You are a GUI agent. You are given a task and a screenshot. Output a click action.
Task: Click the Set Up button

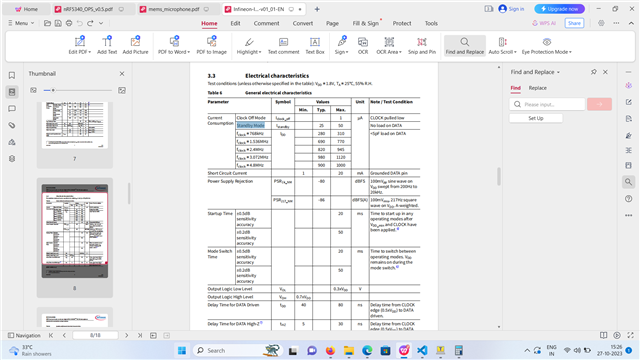pos(536,118)
